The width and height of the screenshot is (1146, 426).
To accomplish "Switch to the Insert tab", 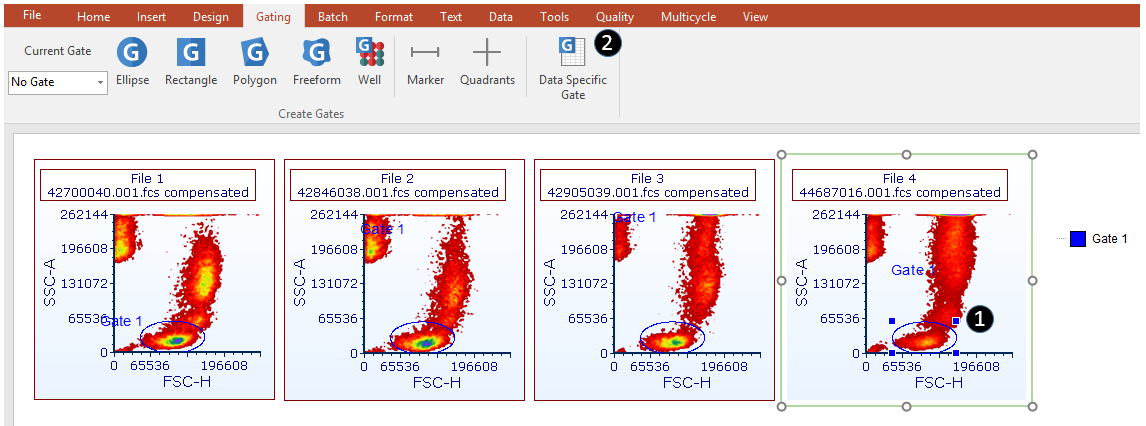I will pyautogui.click(x=151, y=17).
